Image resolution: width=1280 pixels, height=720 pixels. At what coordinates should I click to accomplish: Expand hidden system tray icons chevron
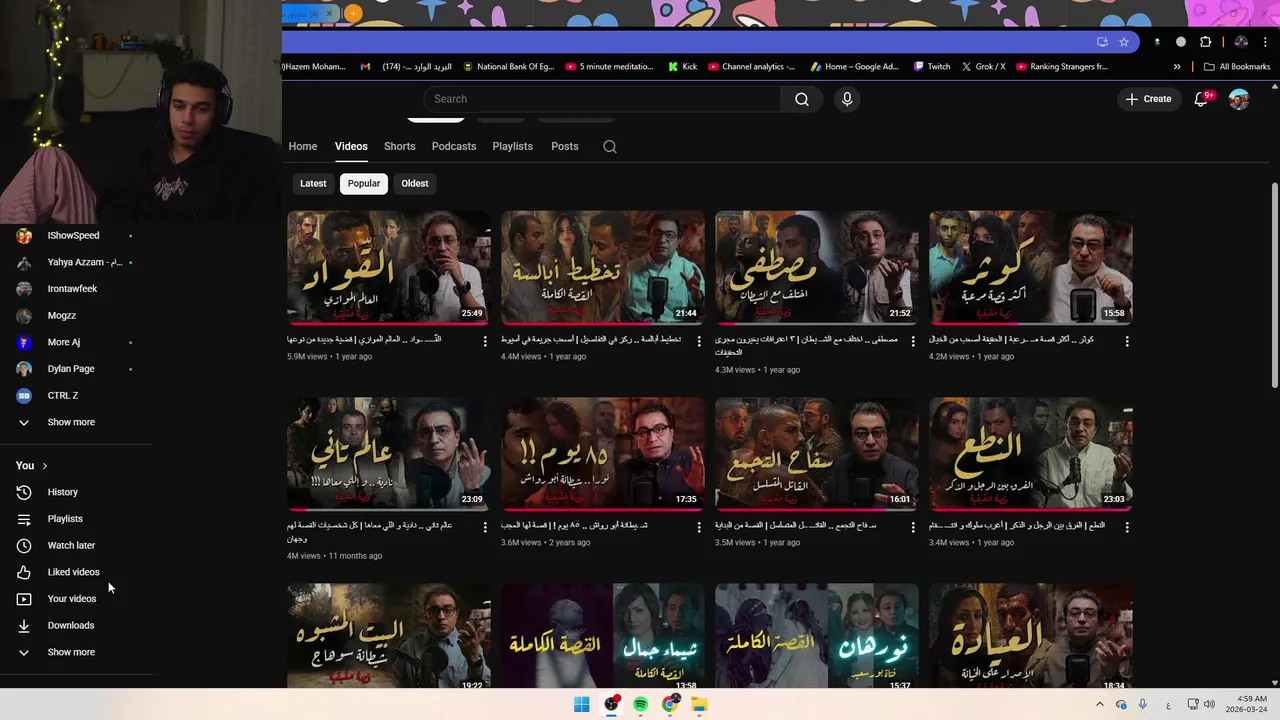[x=1099, y=704]
